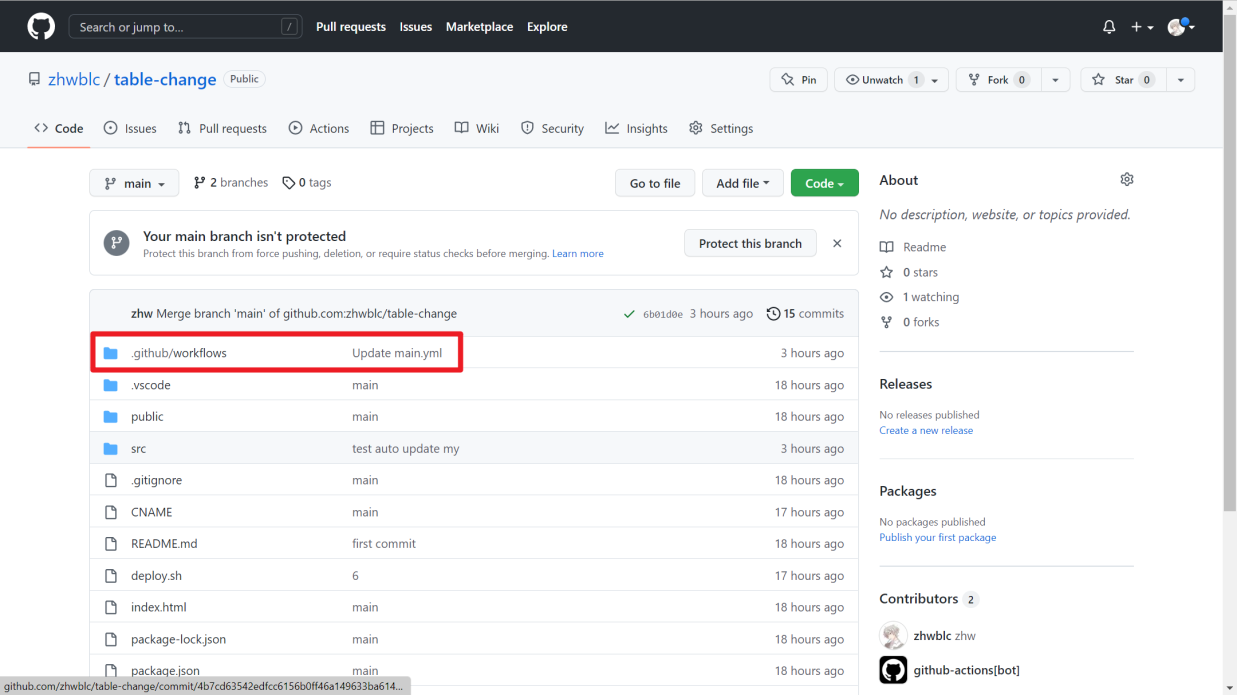Click Create a new release link

tap(926, 430)
